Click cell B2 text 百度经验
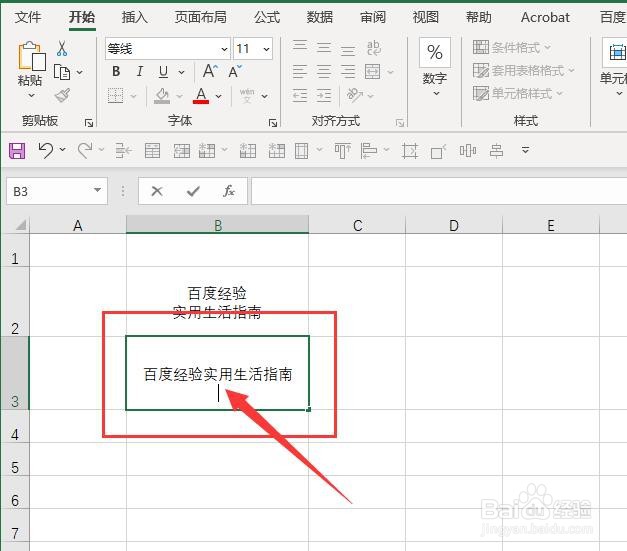The width and height of the screenshot is (627, 551). [x=217, y=293]
